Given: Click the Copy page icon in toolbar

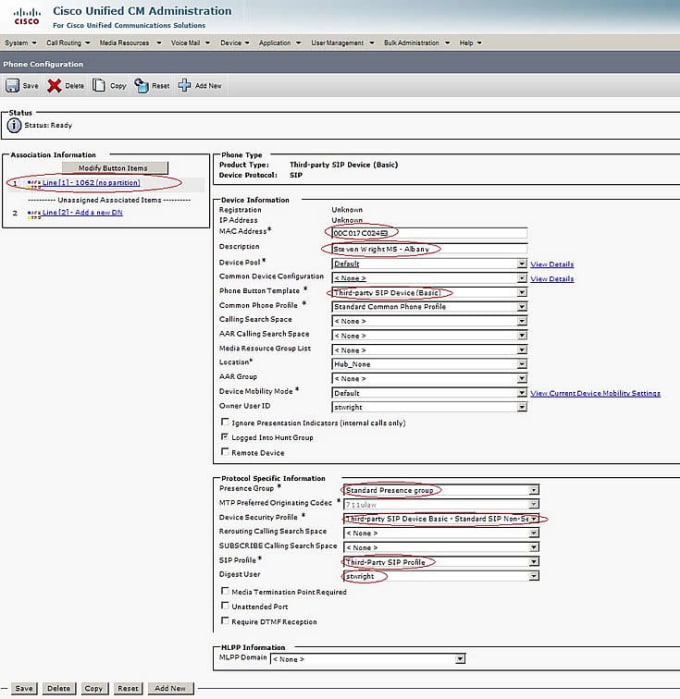Looking at the screenshot, I should (x=99, y=85).
